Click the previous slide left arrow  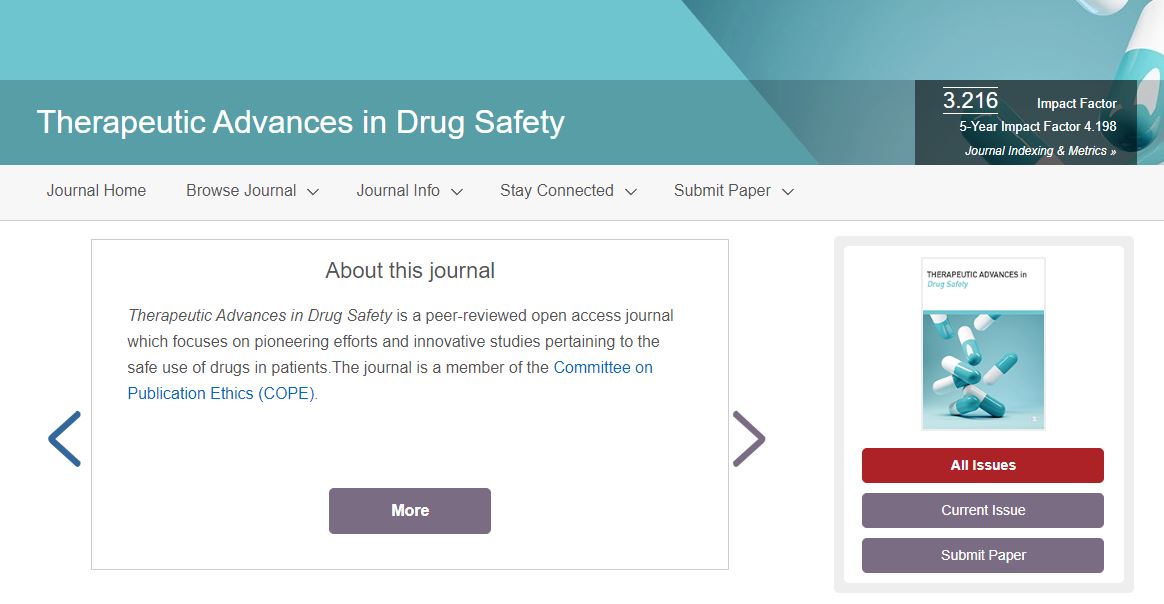[65, 438]
